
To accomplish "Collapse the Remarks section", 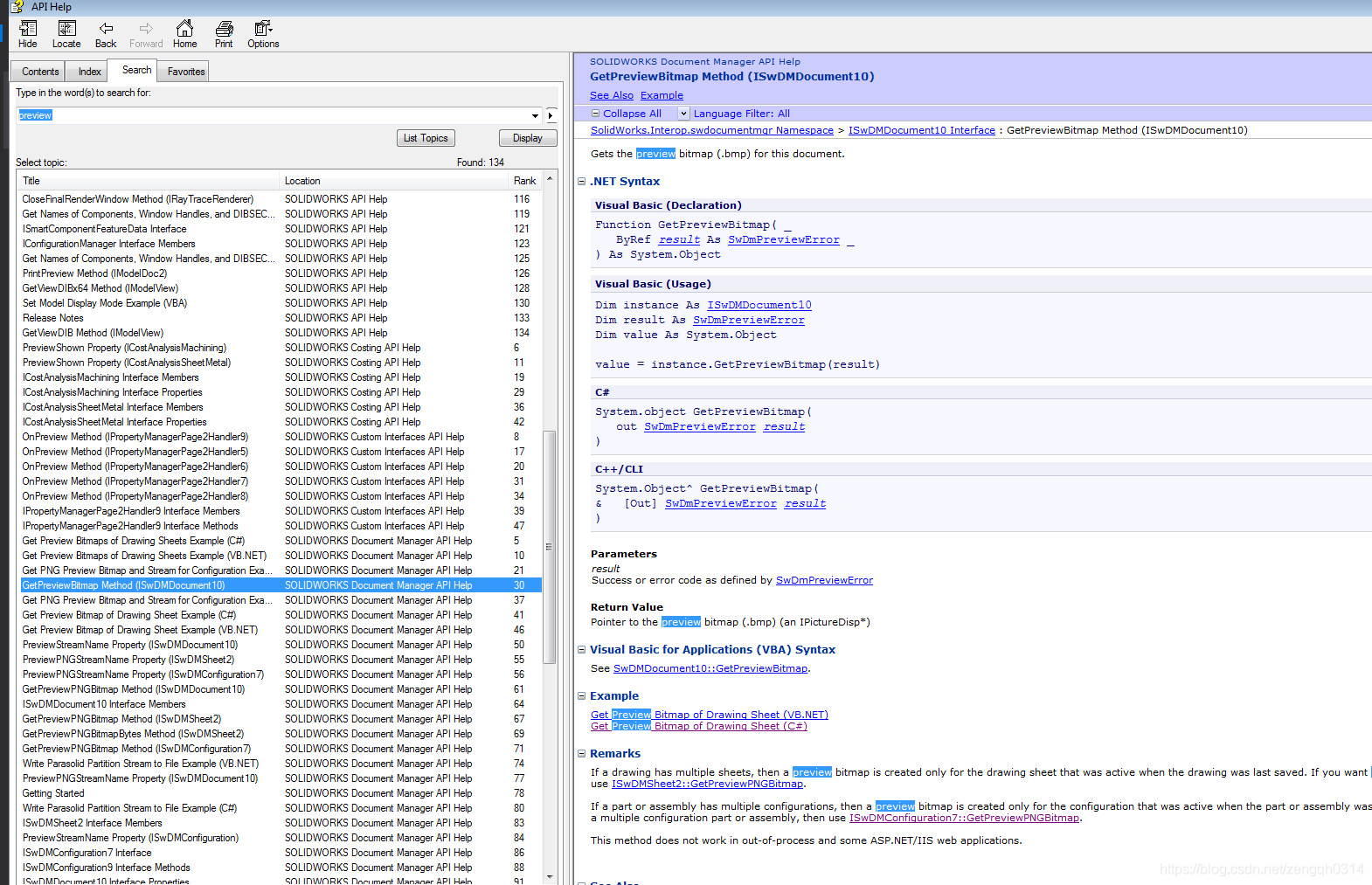I will coord(582,754).
